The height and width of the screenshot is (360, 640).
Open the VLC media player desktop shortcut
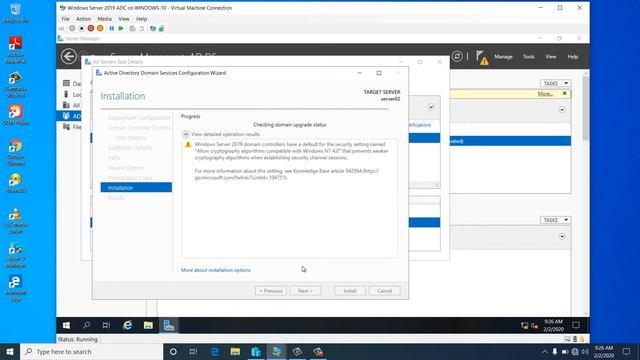16,220
